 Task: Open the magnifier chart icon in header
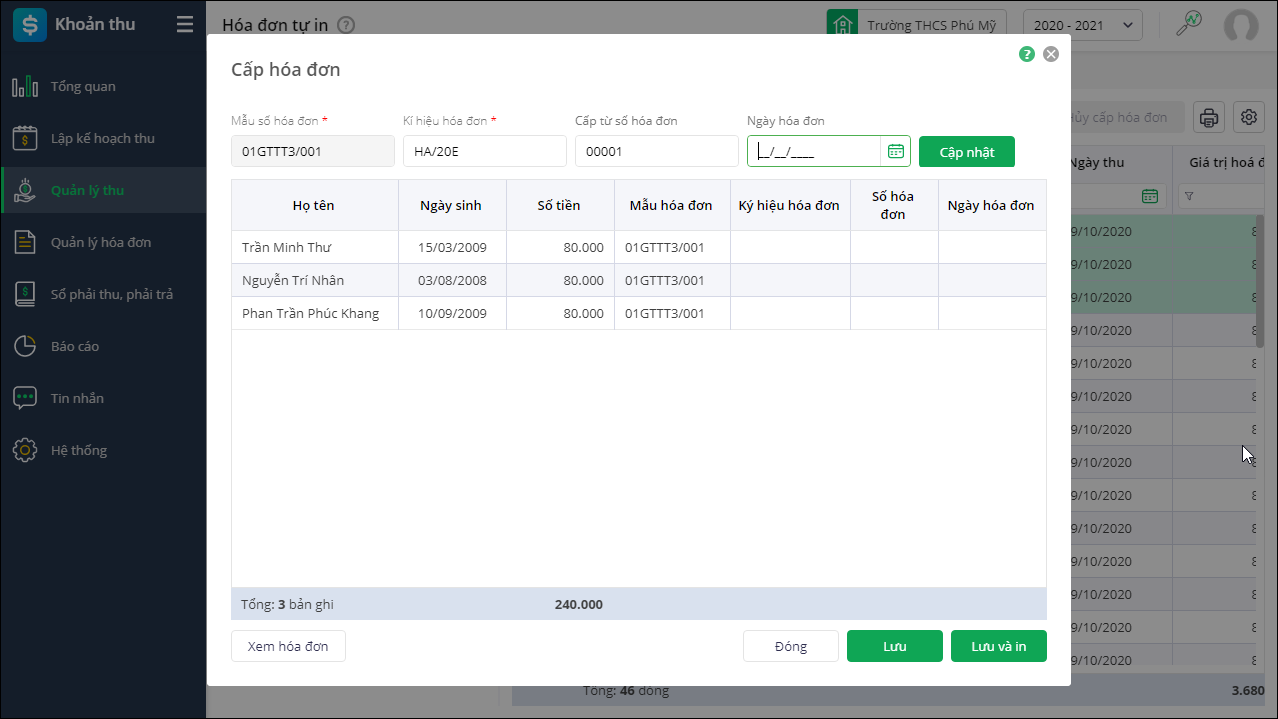1189,24
